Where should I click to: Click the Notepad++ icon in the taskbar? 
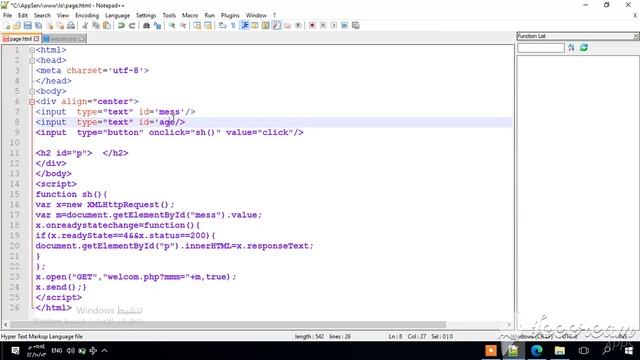(x=513, y=351)
